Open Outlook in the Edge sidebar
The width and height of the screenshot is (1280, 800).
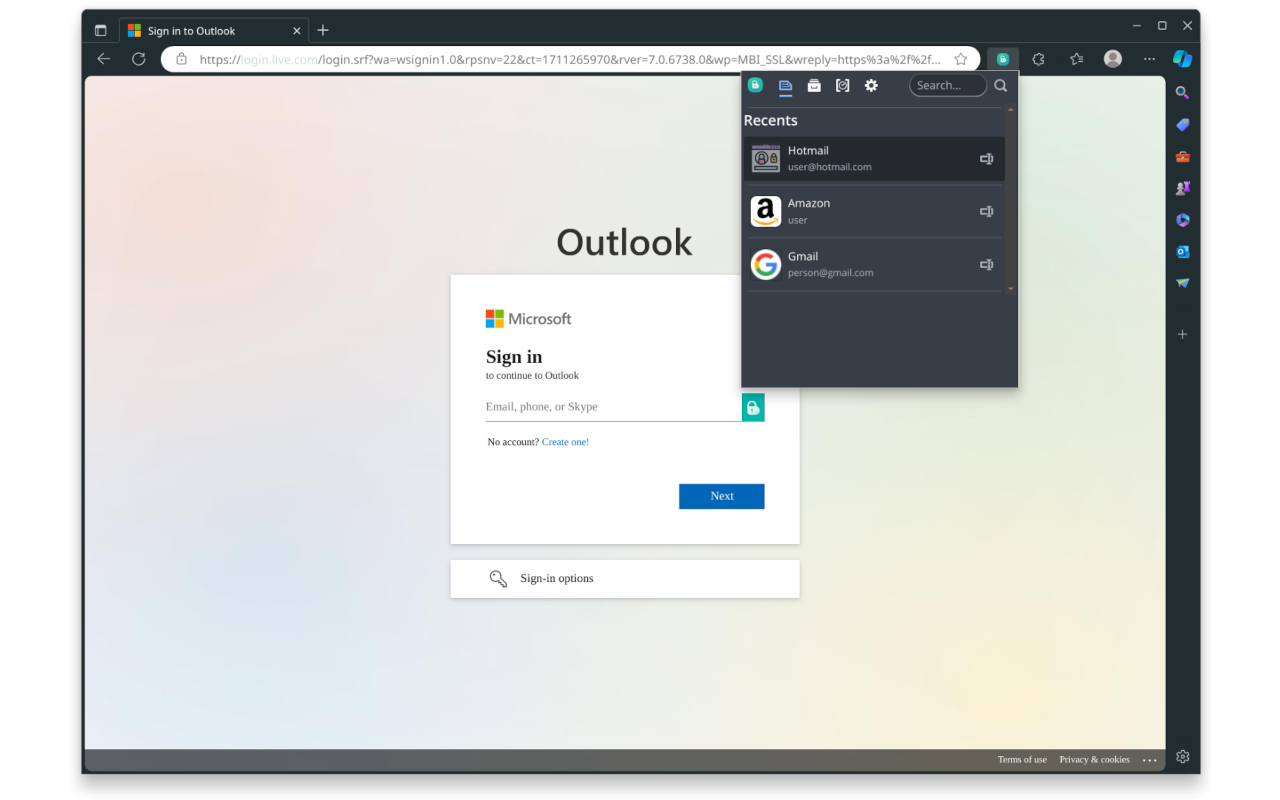coord(1182,252)
